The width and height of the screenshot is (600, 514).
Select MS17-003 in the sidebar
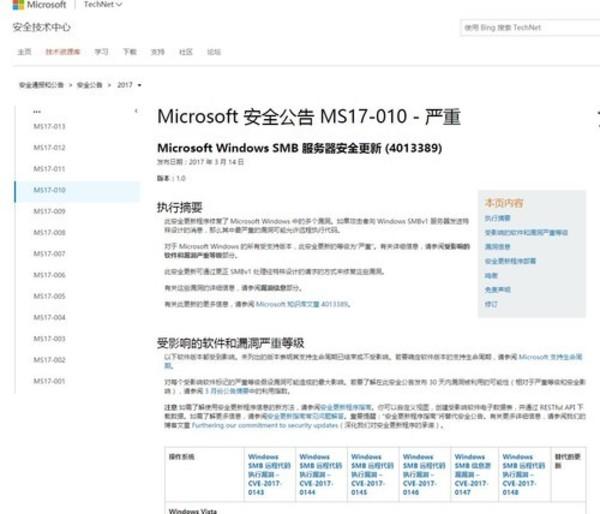(x=49, y=339)
